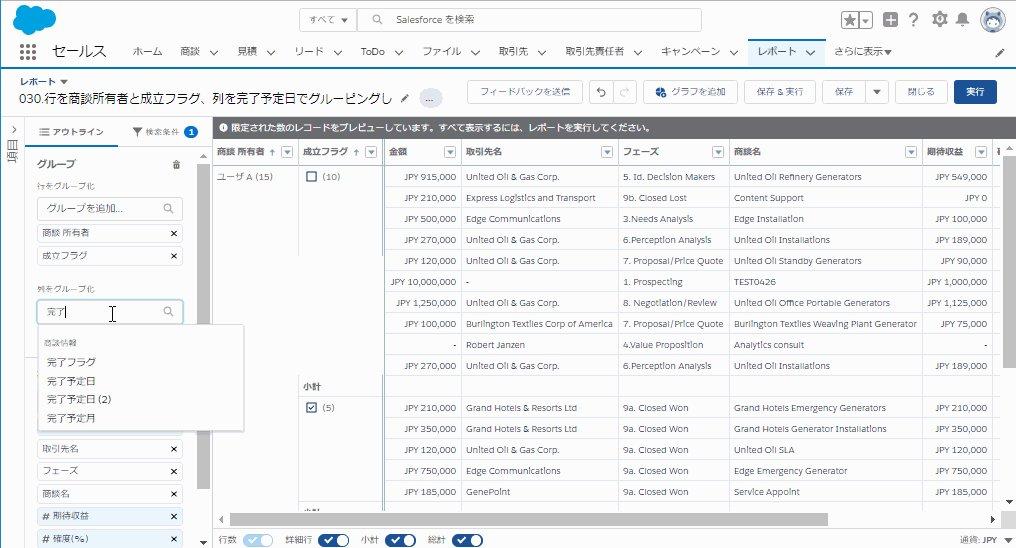Select 完了予定日 (2) from suggestions
The height and width of the screenshot is (548, 1016).
(x=79, y=400)
